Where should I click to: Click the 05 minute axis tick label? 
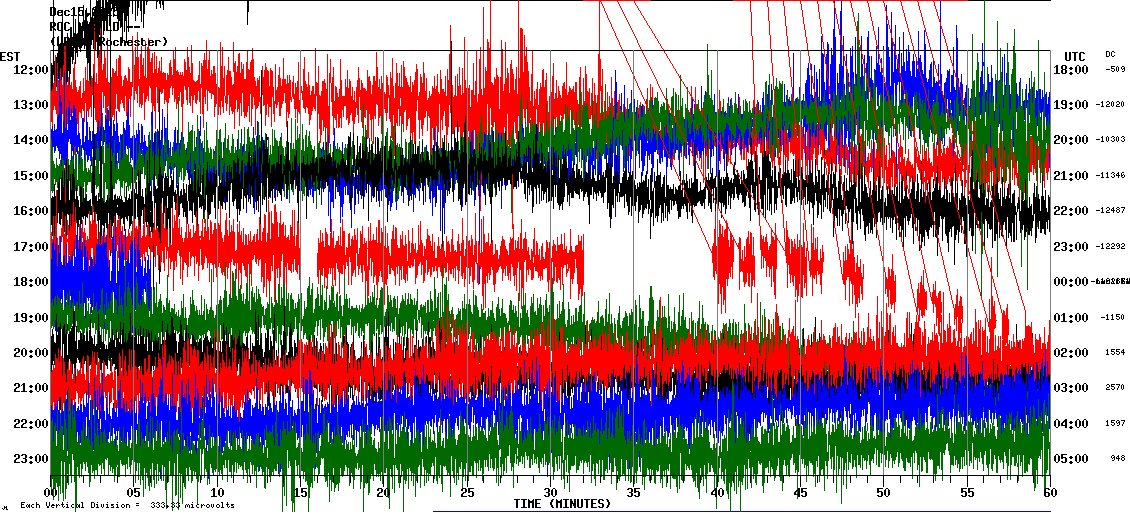pyautogui.click(x=134, y=493)
